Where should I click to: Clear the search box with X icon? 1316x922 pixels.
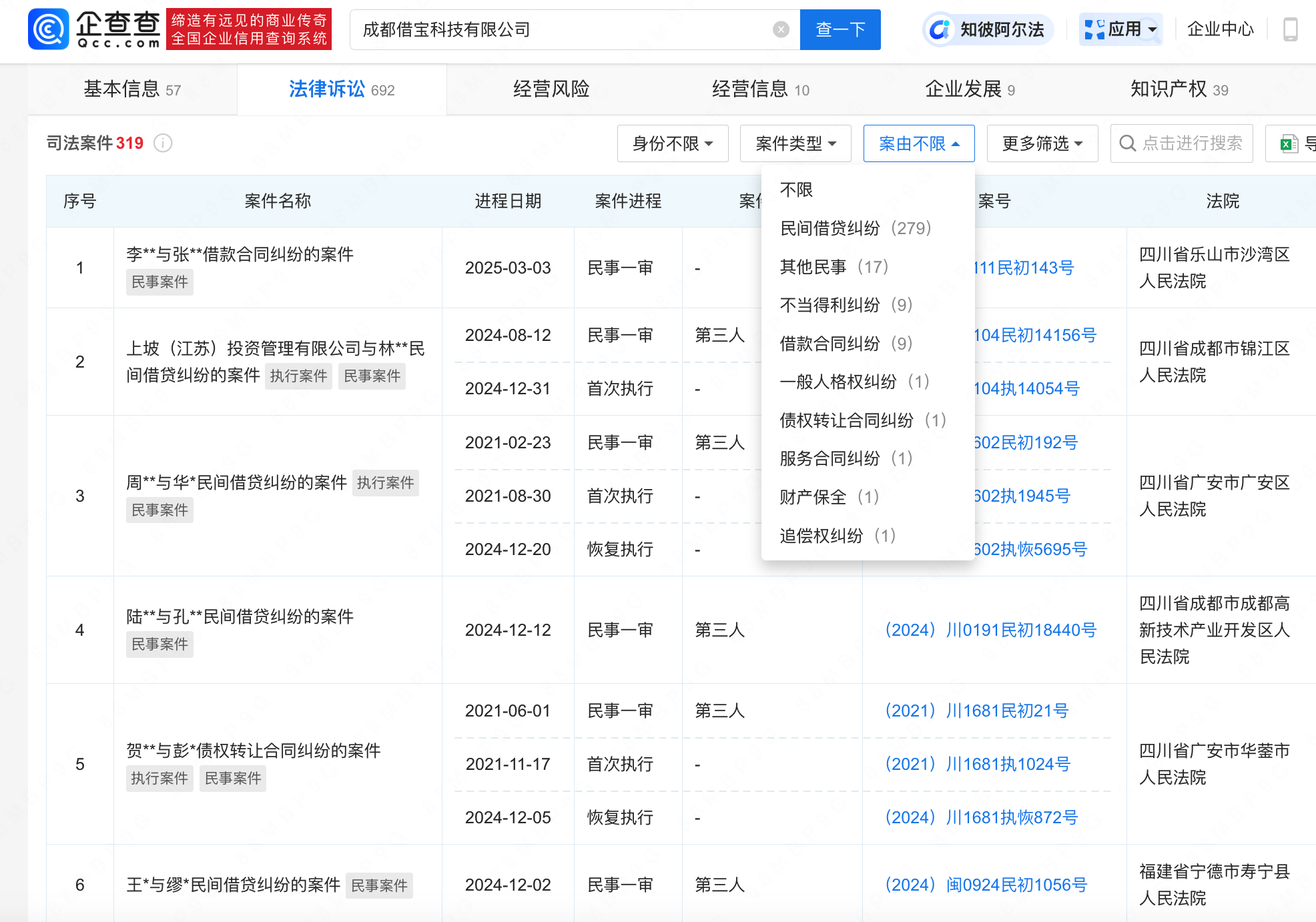pyautogui.click(x=781, y=29)
